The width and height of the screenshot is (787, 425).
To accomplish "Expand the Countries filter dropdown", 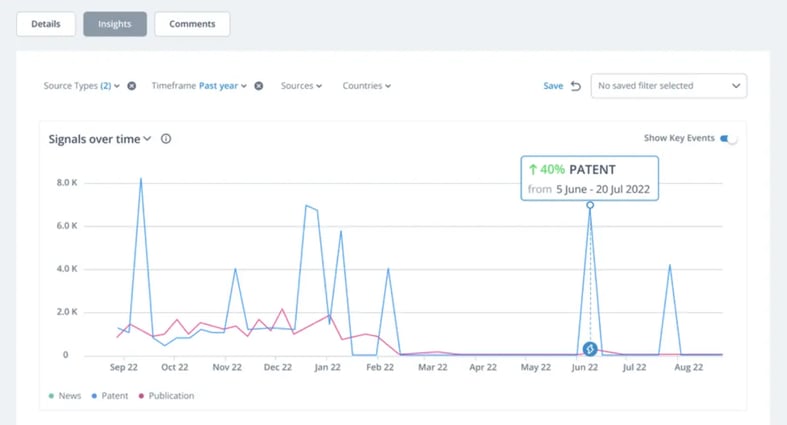I will tap(366, 86).
